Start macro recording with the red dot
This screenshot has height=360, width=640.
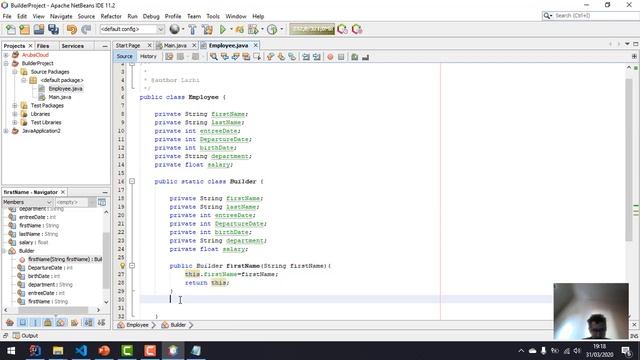(330, 57)
